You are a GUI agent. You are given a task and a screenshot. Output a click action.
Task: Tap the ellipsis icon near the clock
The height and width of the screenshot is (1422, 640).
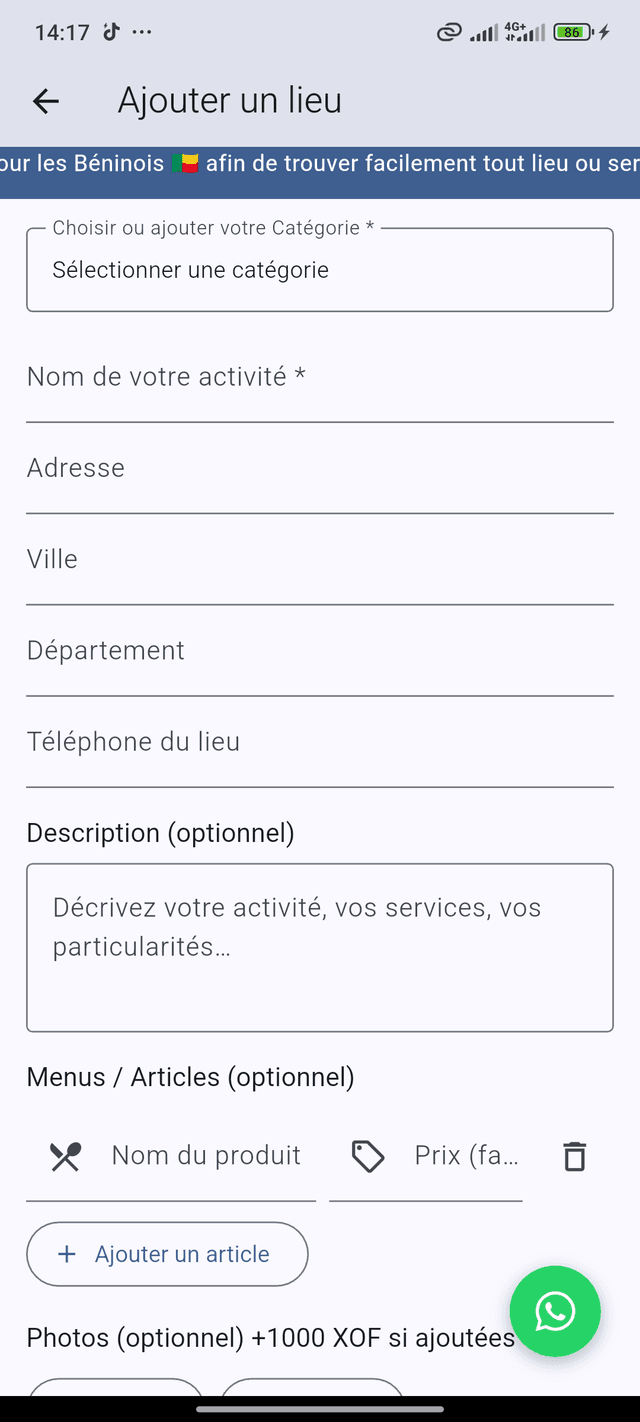coord(142,31)
